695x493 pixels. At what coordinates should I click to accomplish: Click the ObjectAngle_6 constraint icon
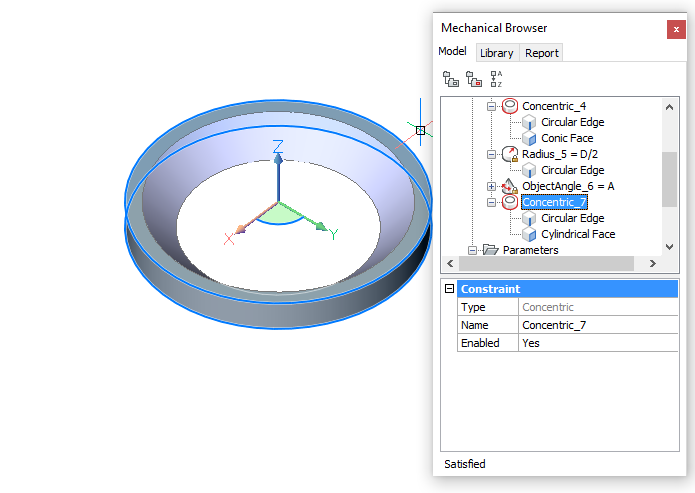click(x=509, y=186)
